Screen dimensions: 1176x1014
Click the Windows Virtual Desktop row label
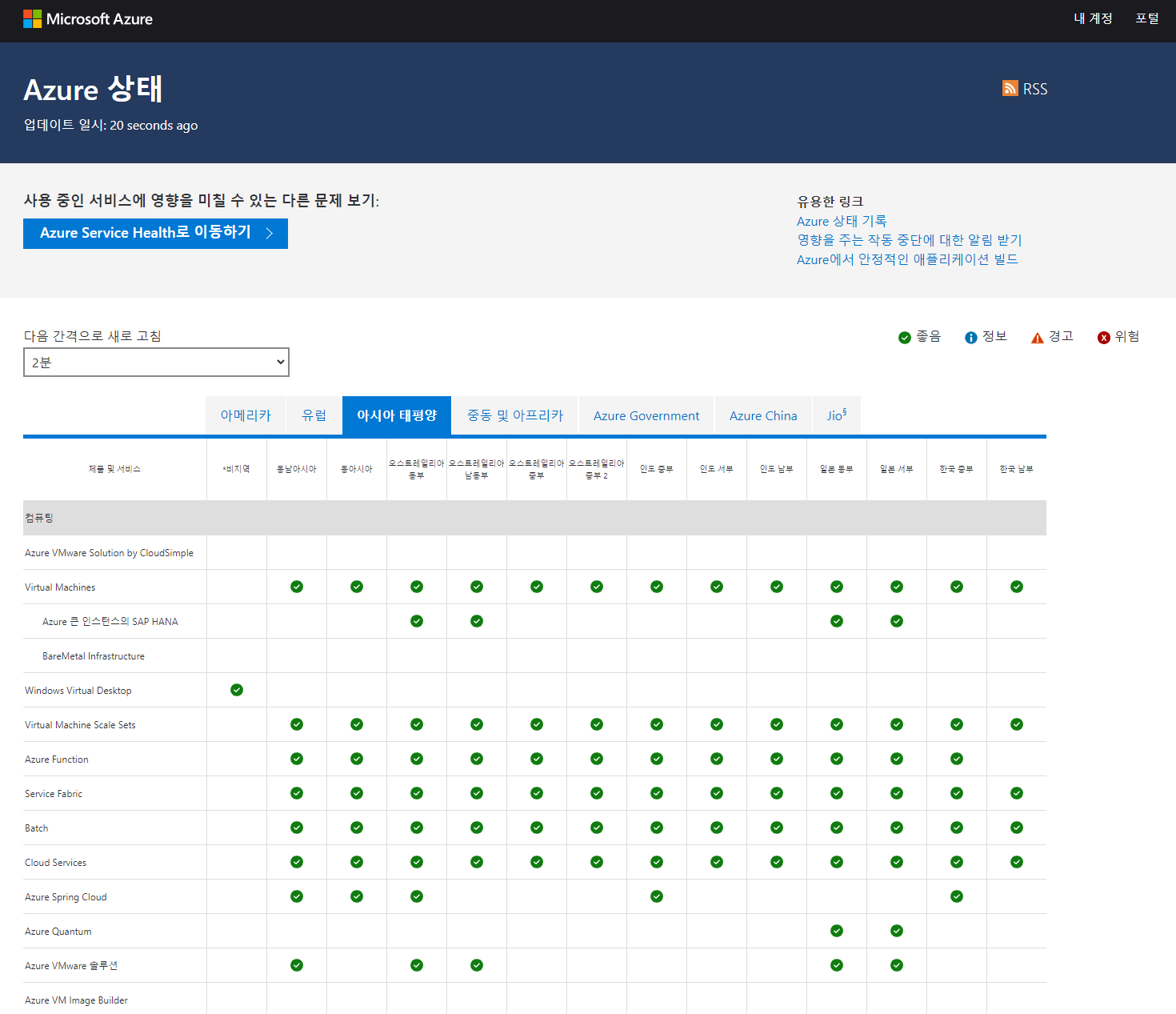[78, 691]
